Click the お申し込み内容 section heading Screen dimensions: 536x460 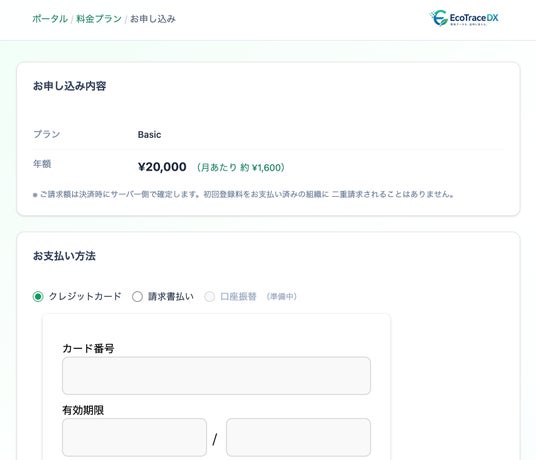click(x=69, y=86)
